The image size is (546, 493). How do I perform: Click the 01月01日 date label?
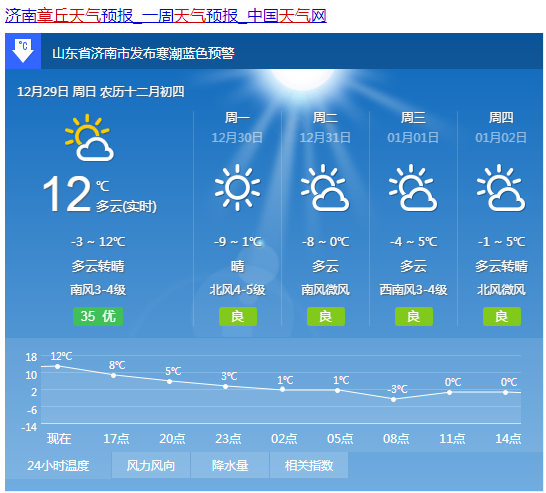pos(413,138)
